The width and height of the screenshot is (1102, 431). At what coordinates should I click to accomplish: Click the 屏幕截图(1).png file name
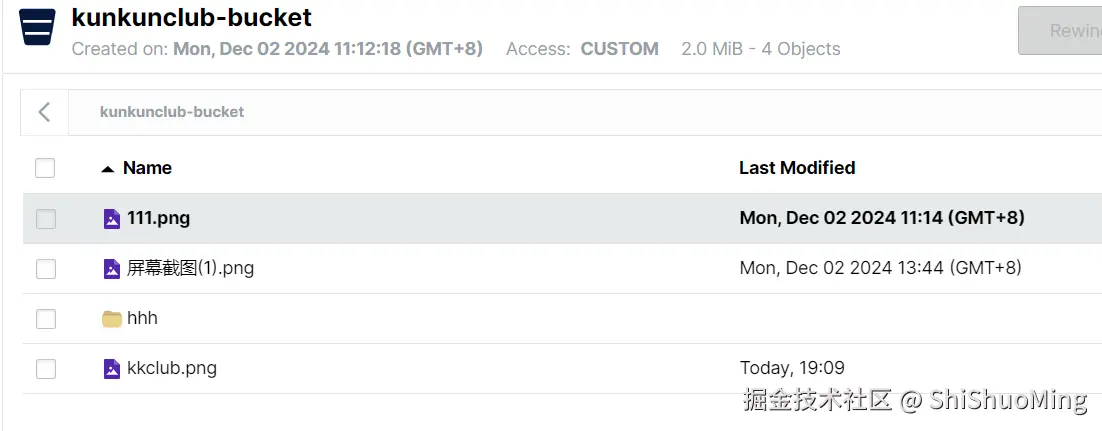[191, 268]
